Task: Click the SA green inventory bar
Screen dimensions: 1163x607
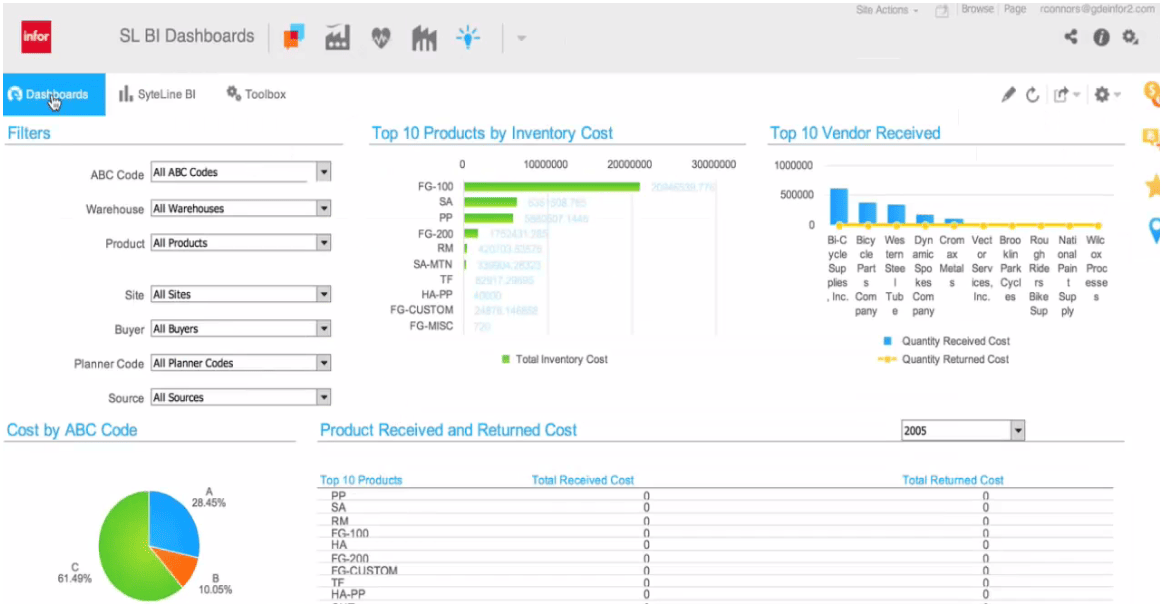Action: [490, 202]
